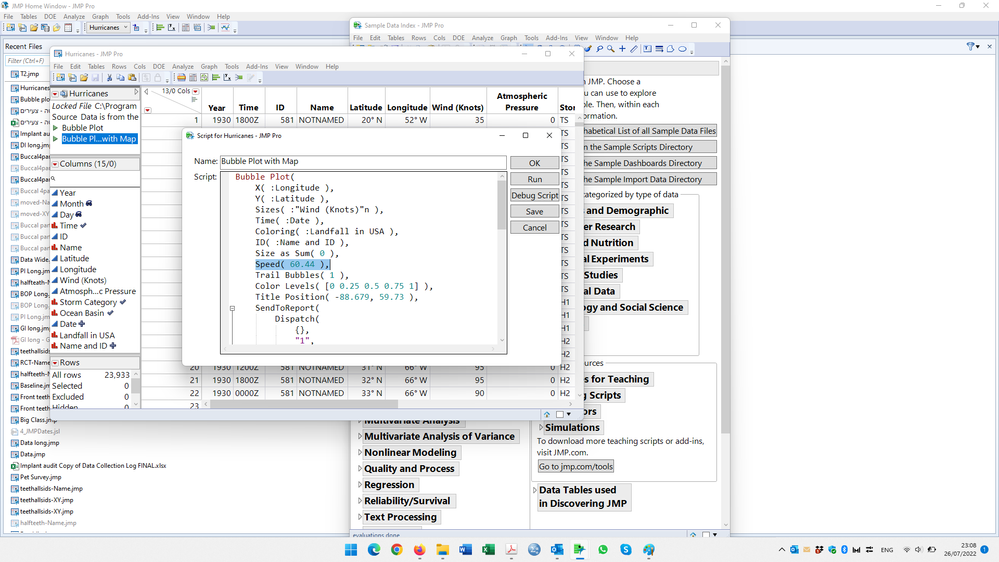999x562 pixels.
Task: Open the Hurricanes window selector dropdown
Action: (x=106, y=28)
